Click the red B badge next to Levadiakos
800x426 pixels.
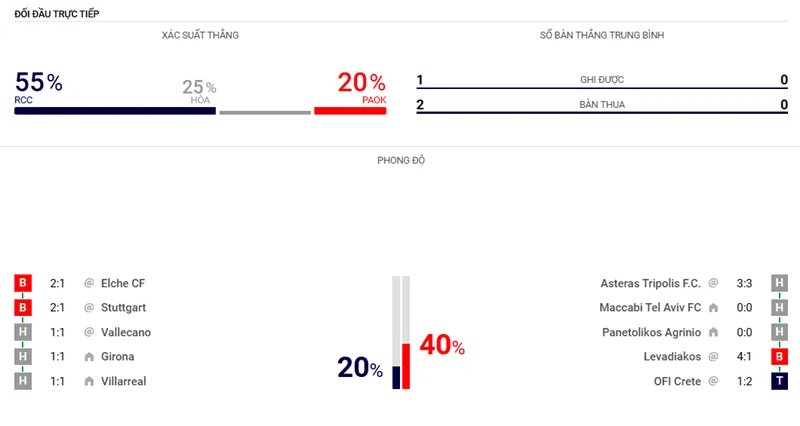point(777,356)
